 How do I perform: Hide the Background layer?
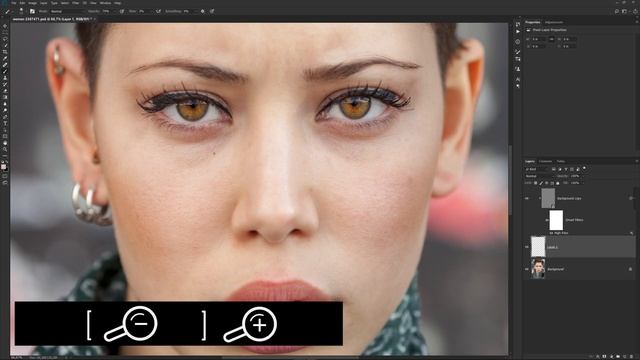click(x=527, y=269)
